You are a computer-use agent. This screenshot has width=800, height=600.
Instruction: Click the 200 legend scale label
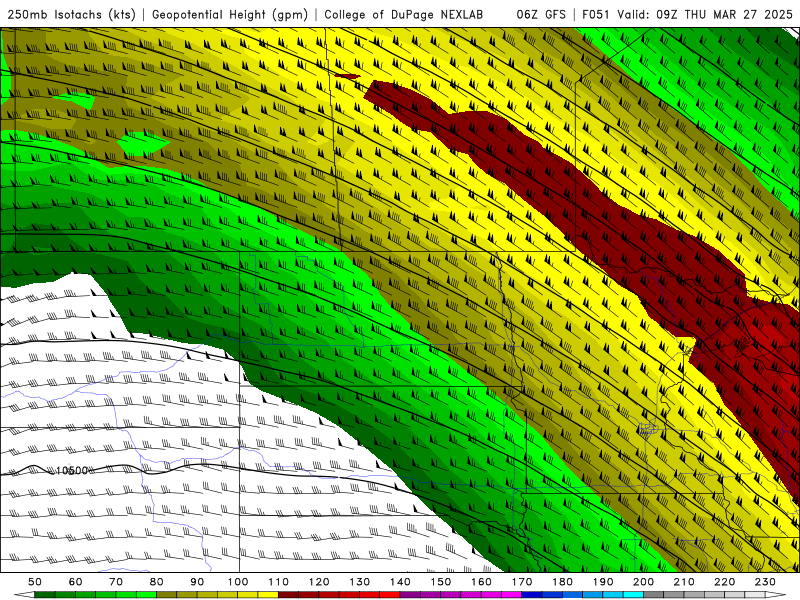click(643, 582)
